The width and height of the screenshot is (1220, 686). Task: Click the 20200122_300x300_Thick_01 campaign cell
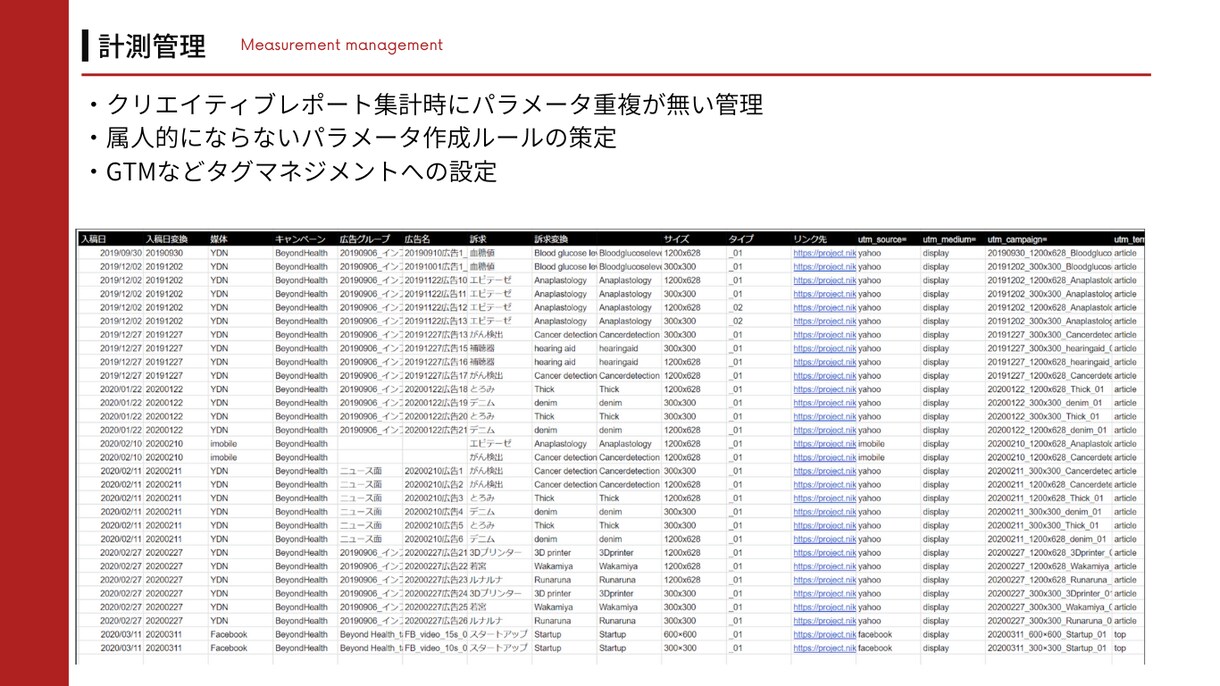click(x=1043, y=416)
